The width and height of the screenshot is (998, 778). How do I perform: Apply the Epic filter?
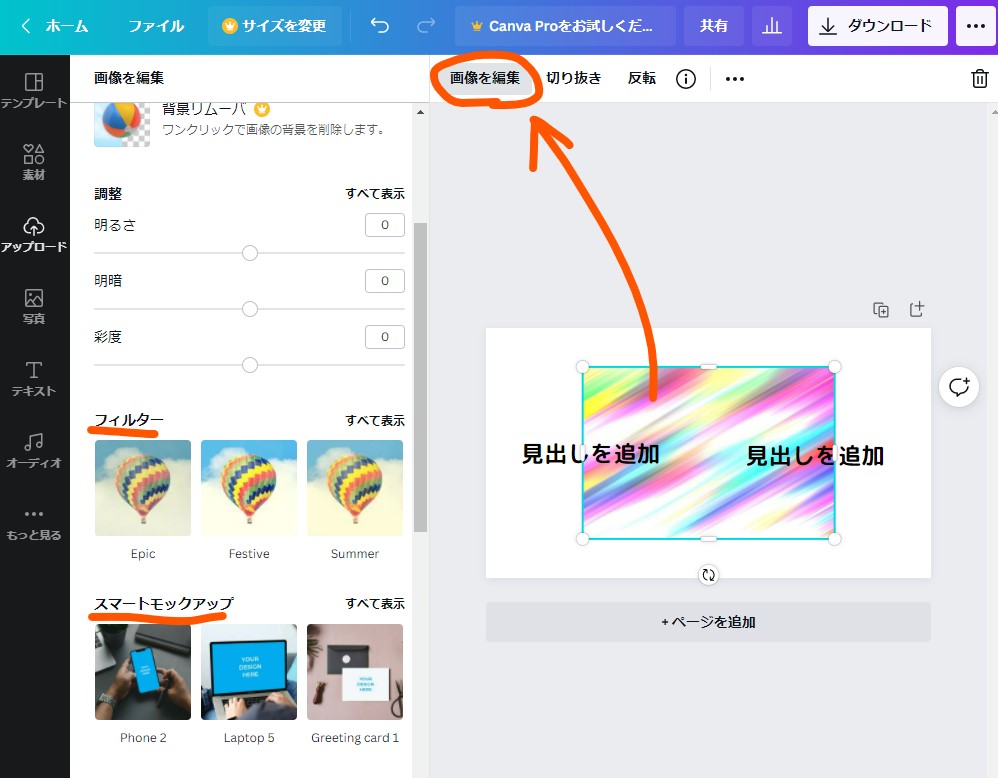[x=143, y=488]
